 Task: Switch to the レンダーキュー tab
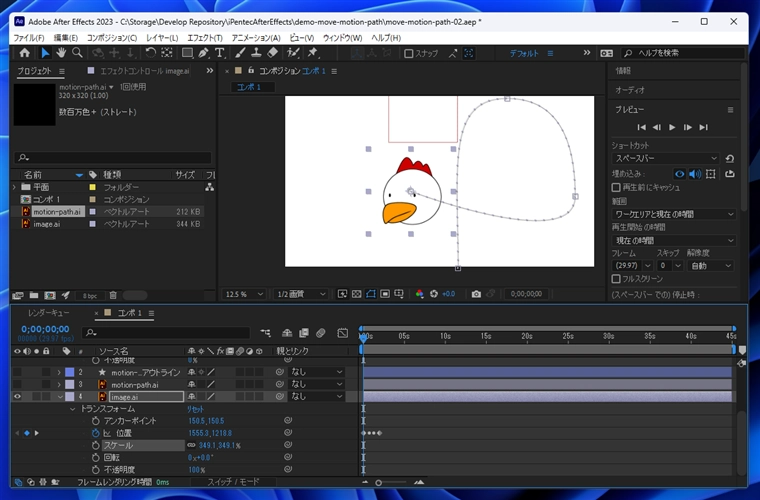point(48,313)
